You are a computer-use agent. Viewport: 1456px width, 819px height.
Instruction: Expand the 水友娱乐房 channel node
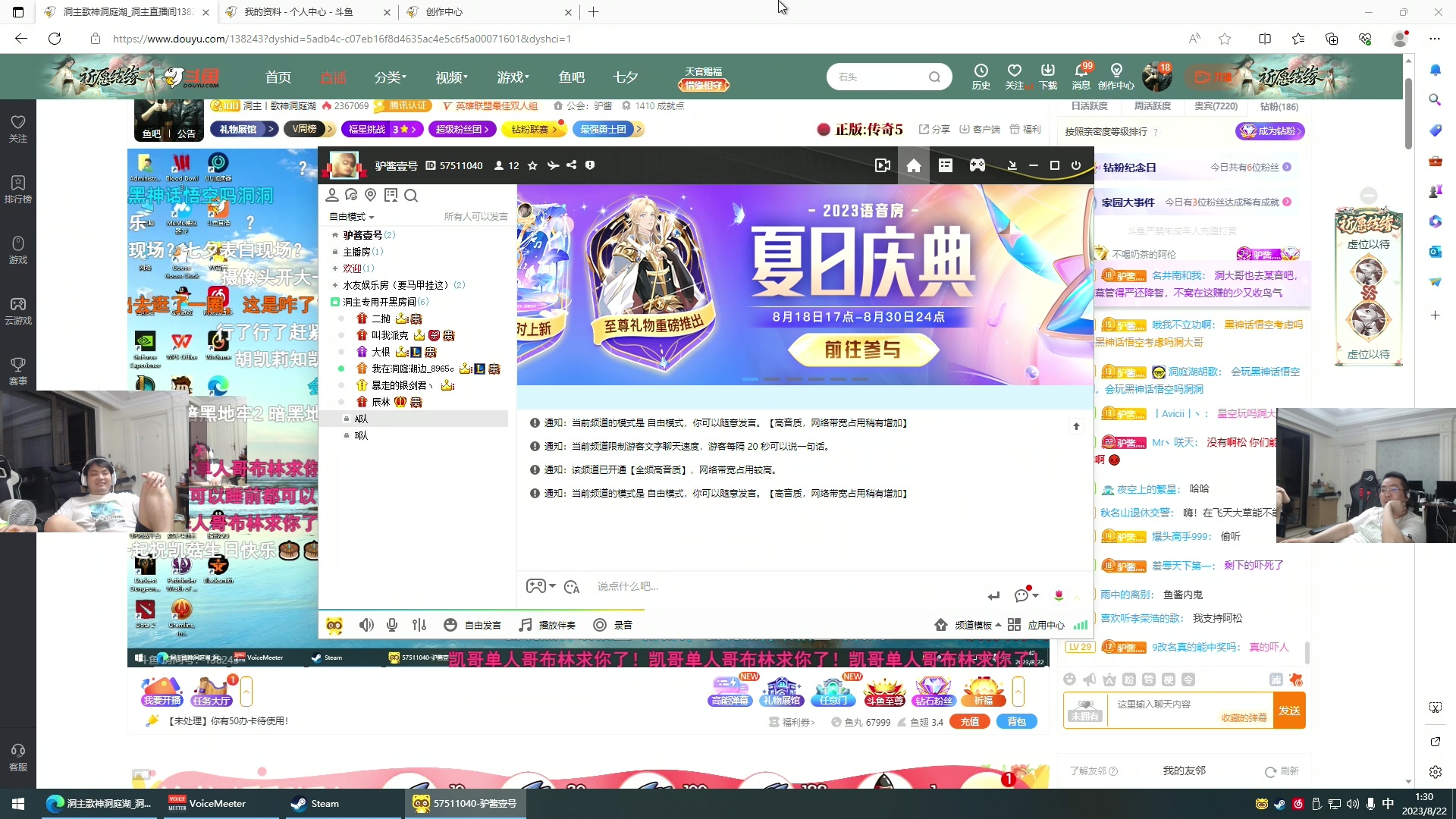(335, 285)
